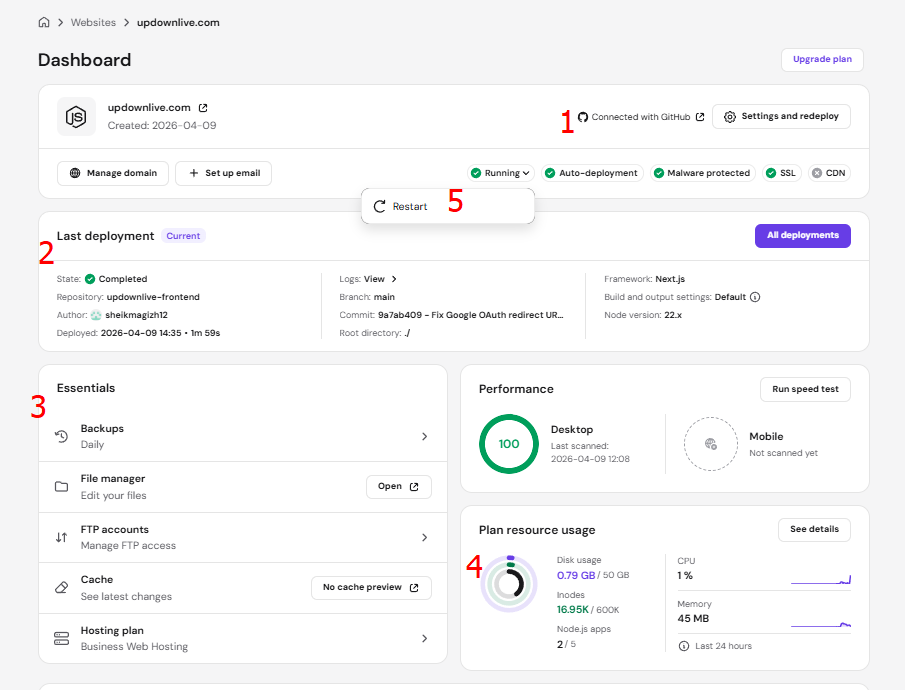The image size is (905, 690).
Task: Click the Desktop performance score circle
Action: pyautogui.click(x=508, y=444)
